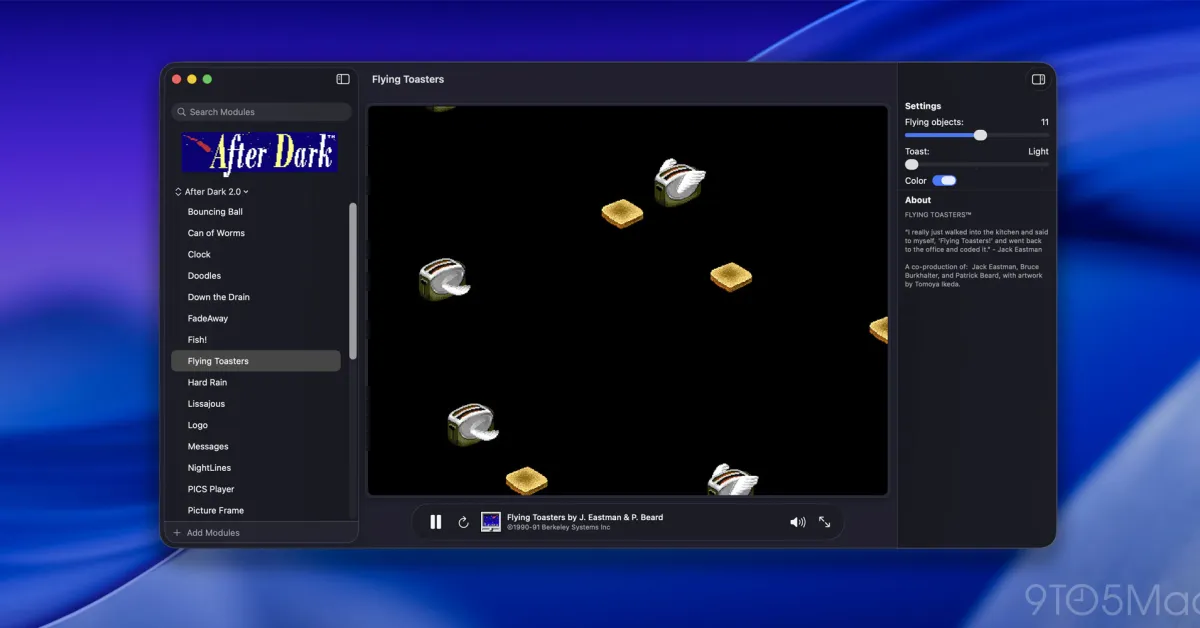1200x628 pixels.
Task: Click the toaster preview animation area
Action: pyautogui.click(x=628, y=300)
